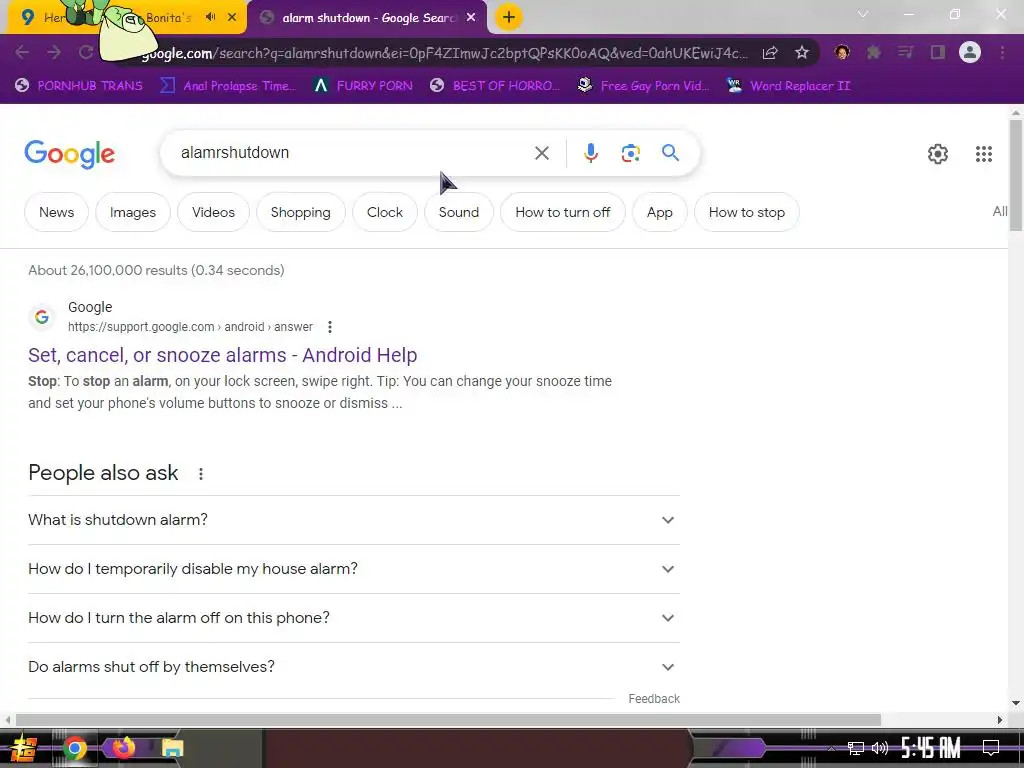Viewport: 1024px width, 768px height.
Task: Open Firefox from the taskbar
Action: (x=123, y=747)
